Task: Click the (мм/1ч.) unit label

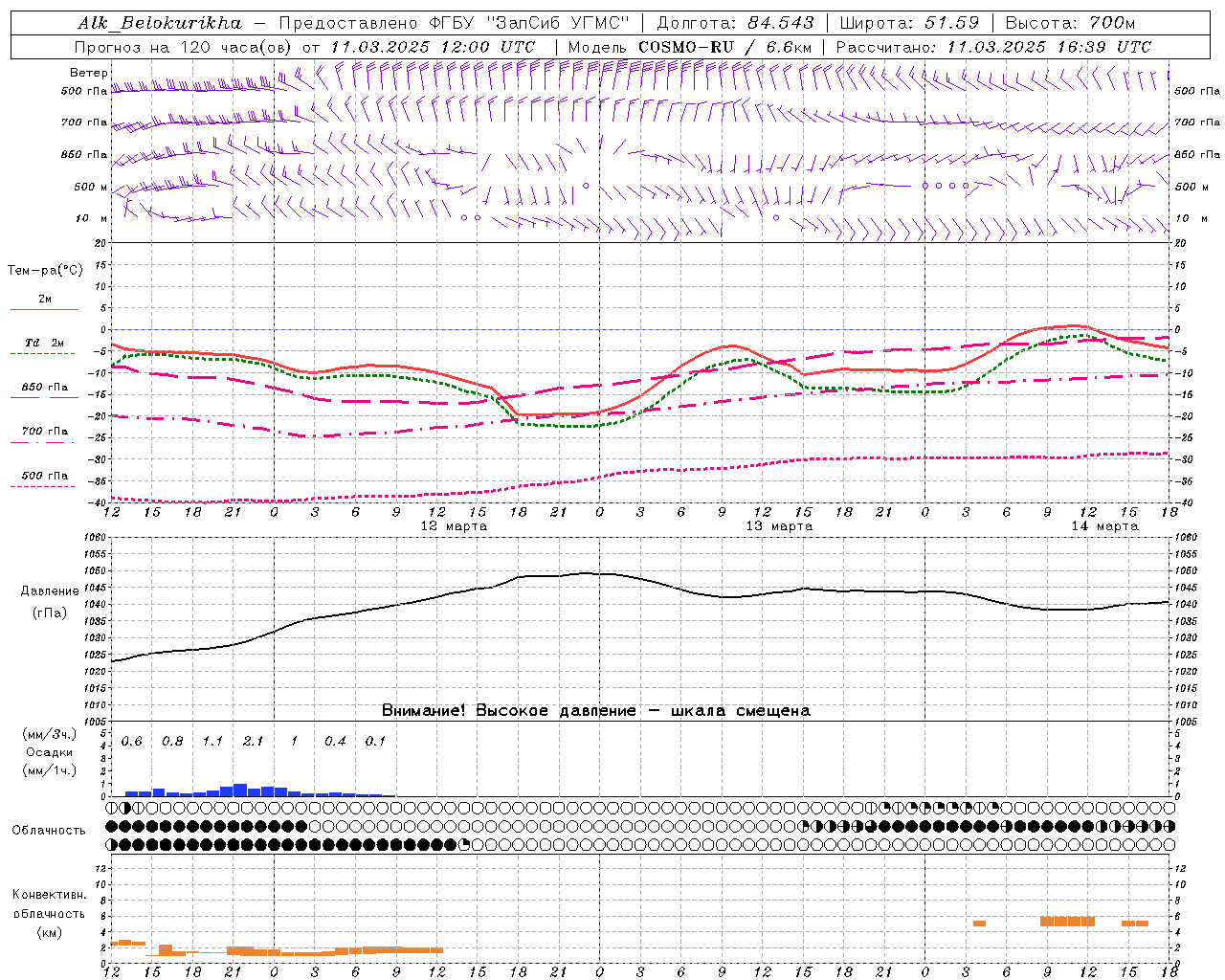Action: click(50, 770)
